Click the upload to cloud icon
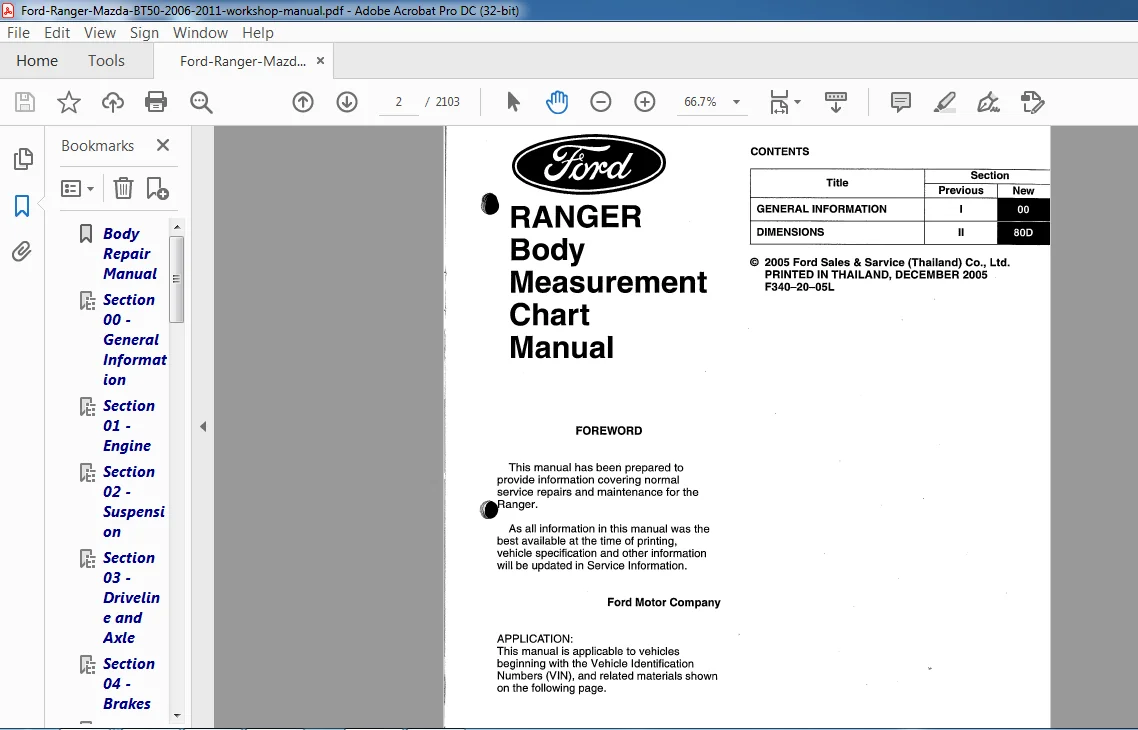This screenshot has height=730, width=1138. (x=112, y=102)
